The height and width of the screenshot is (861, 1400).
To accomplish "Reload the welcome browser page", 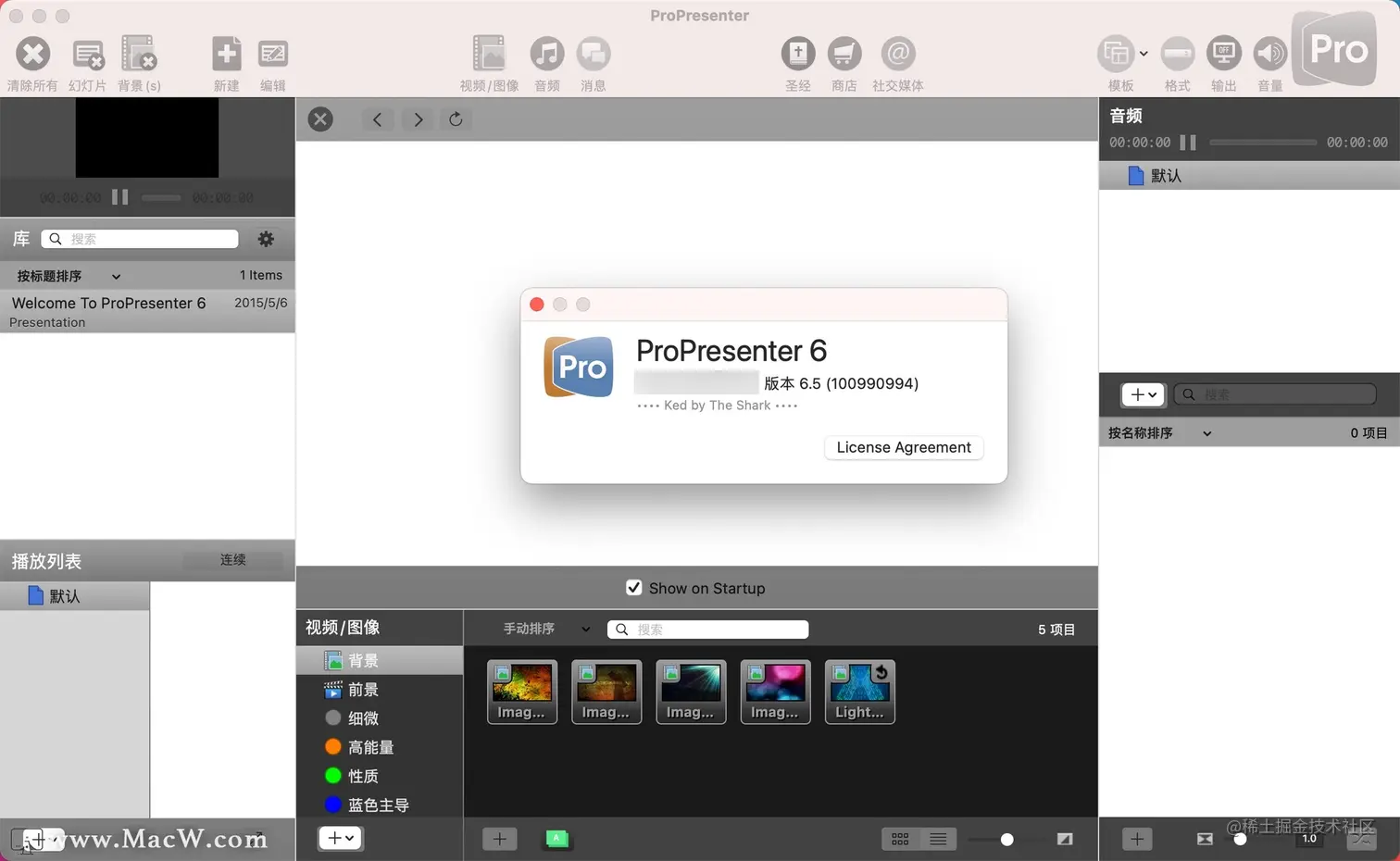I will (456, 119).
